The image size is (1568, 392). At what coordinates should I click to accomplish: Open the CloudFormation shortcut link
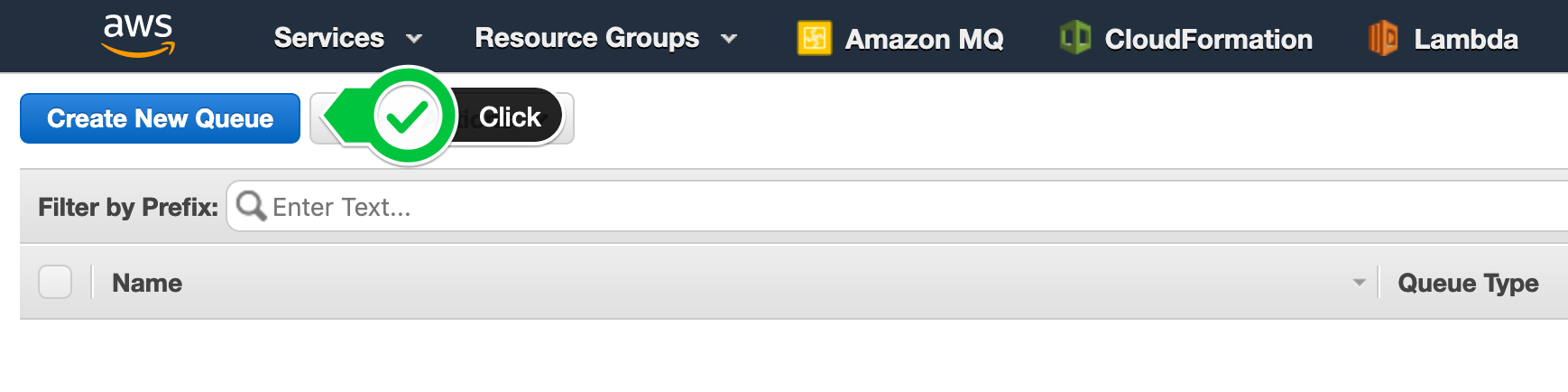point(1185,39)
